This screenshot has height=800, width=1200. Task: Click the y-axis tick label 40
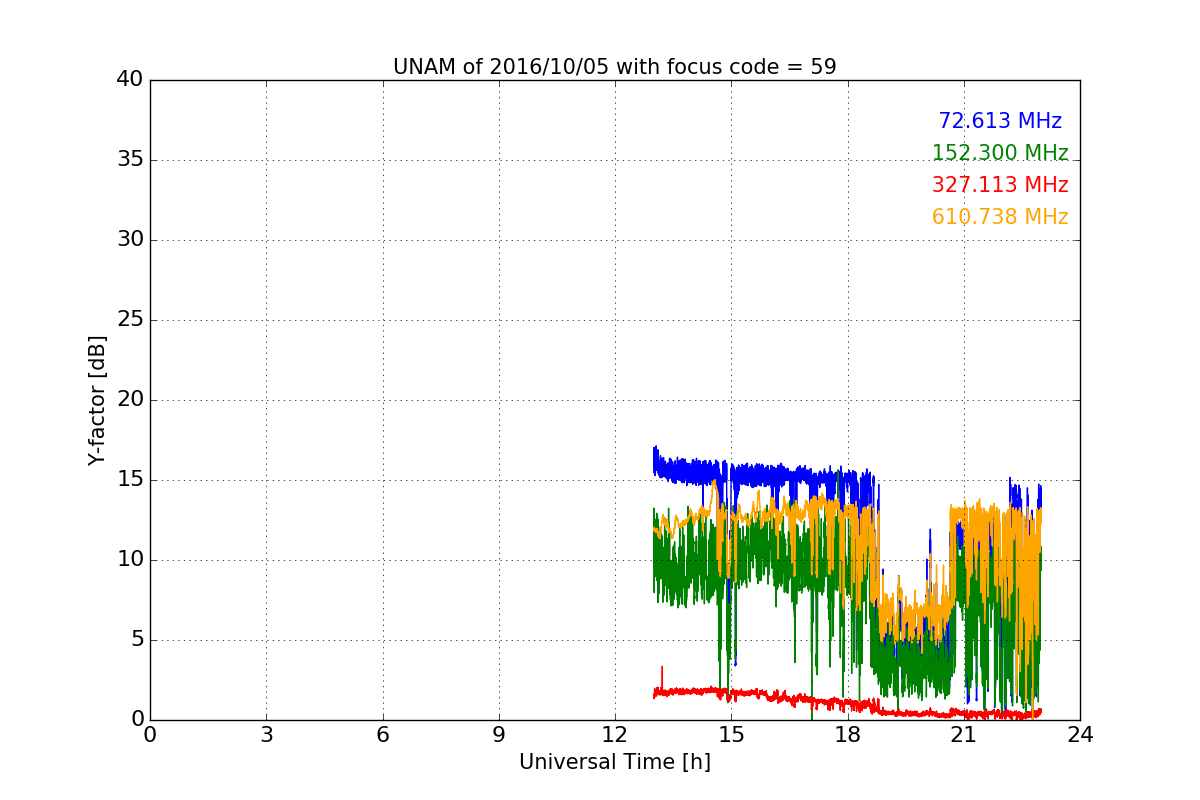click(x=130, y=80)
